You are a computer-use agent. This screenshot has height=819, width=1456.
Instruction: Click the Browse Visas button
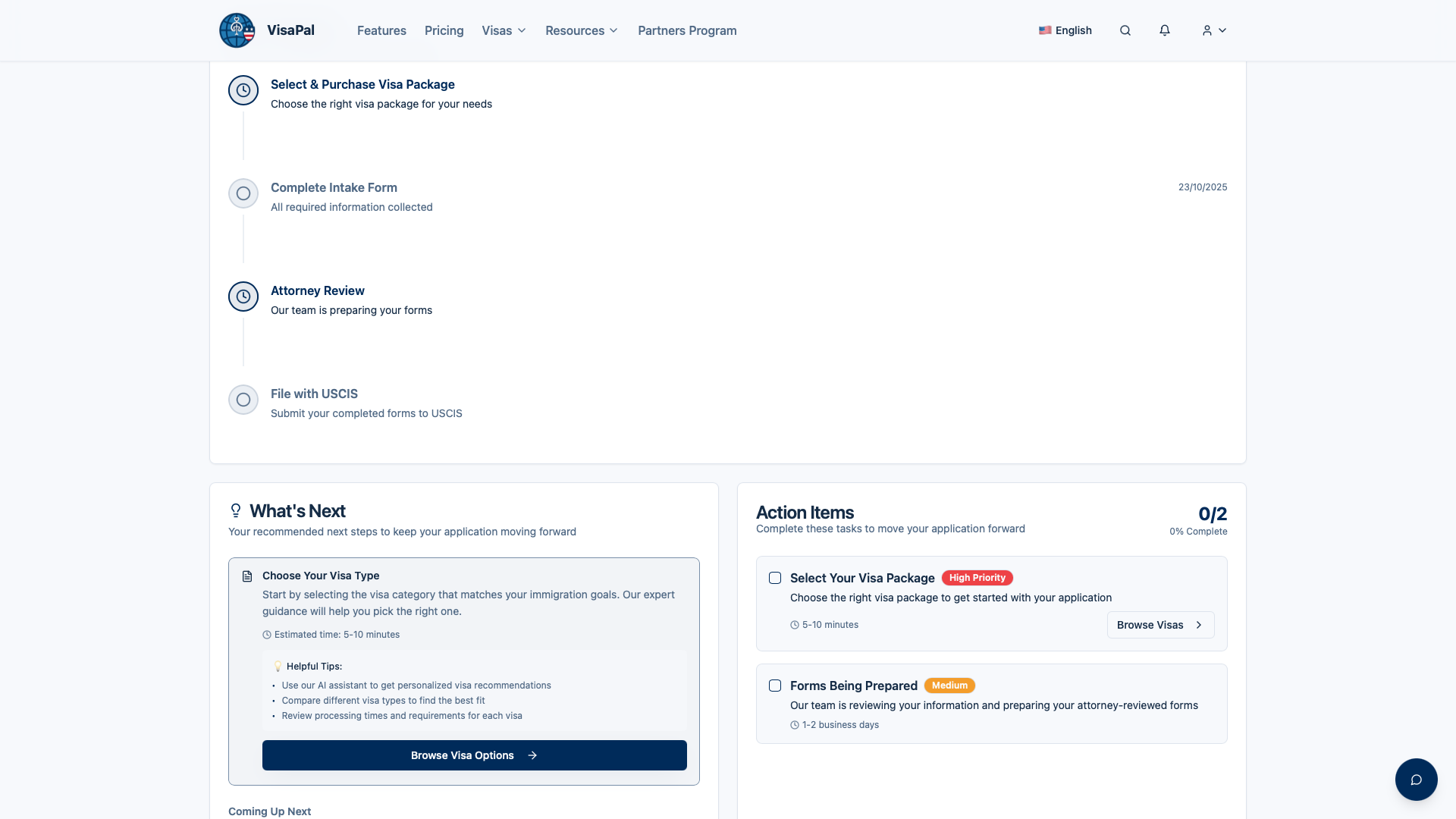click(1160, 625)
